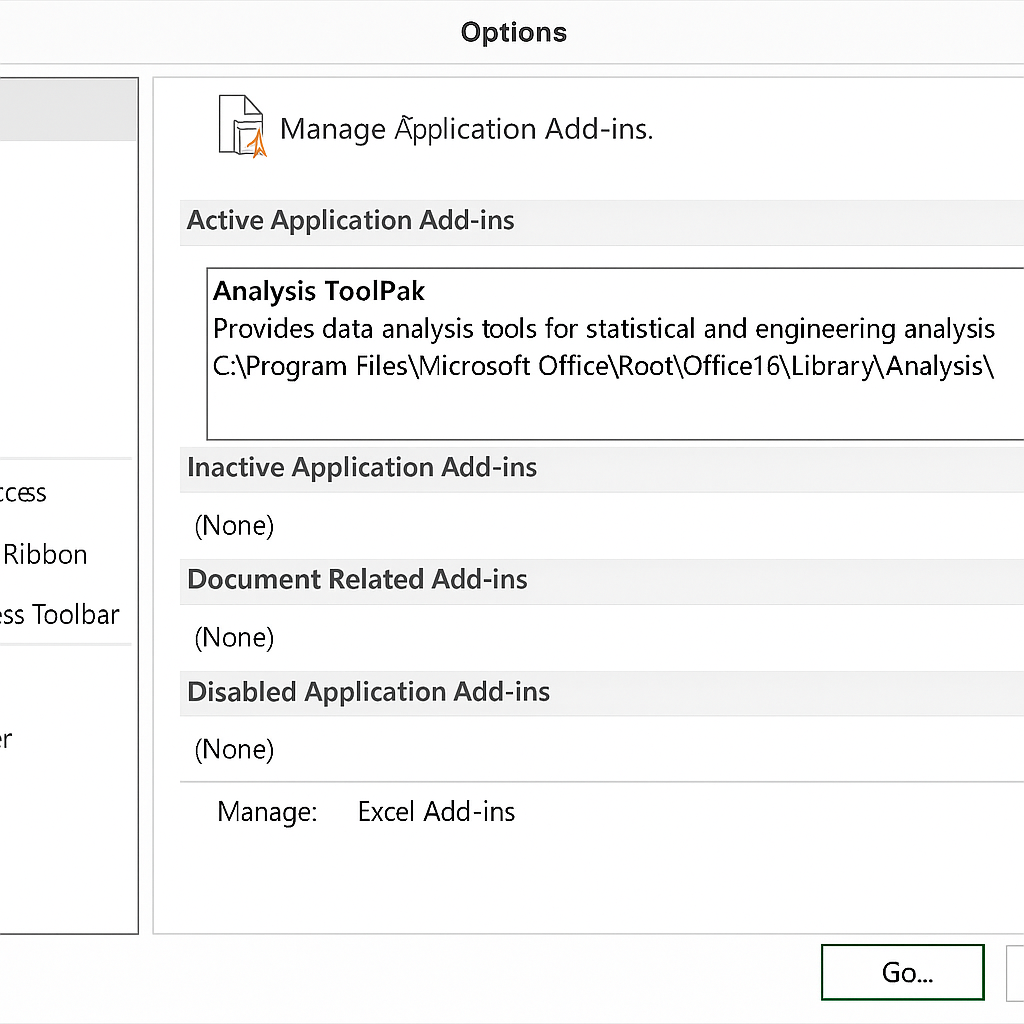1024x1024 pixels.
Task: Click the Active Application Add-ins header
Action: pyautogui.click(x=351, y=221)
